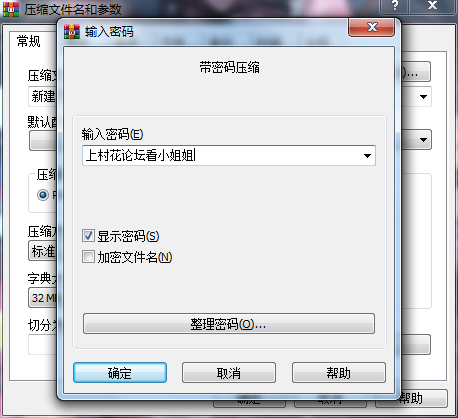
Task: Click the question mark help icon in title bar
Action: pos(395,6)
